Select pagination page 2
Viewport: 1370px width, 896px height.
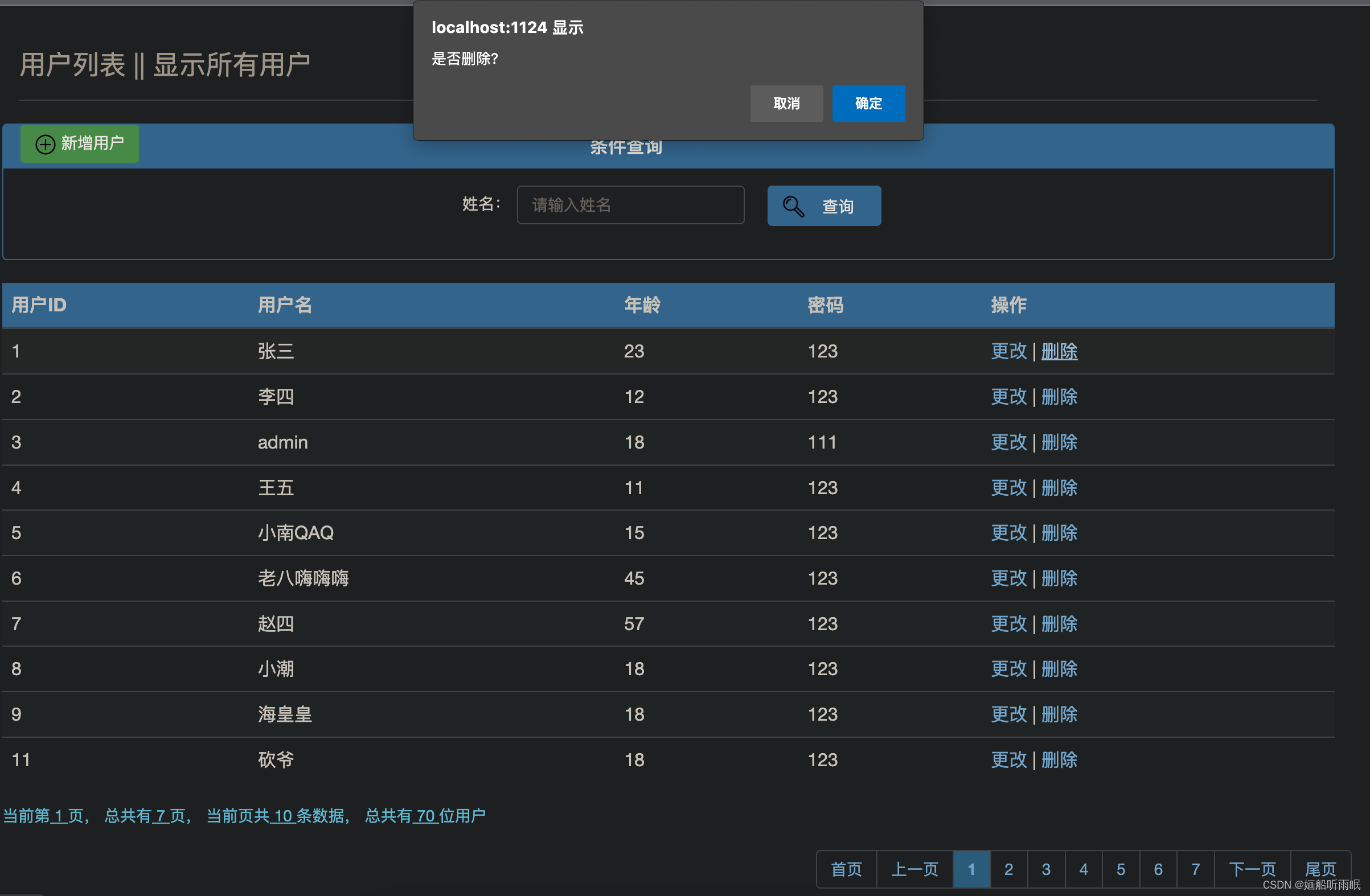pyautogui.click(x=1008, y=869)
